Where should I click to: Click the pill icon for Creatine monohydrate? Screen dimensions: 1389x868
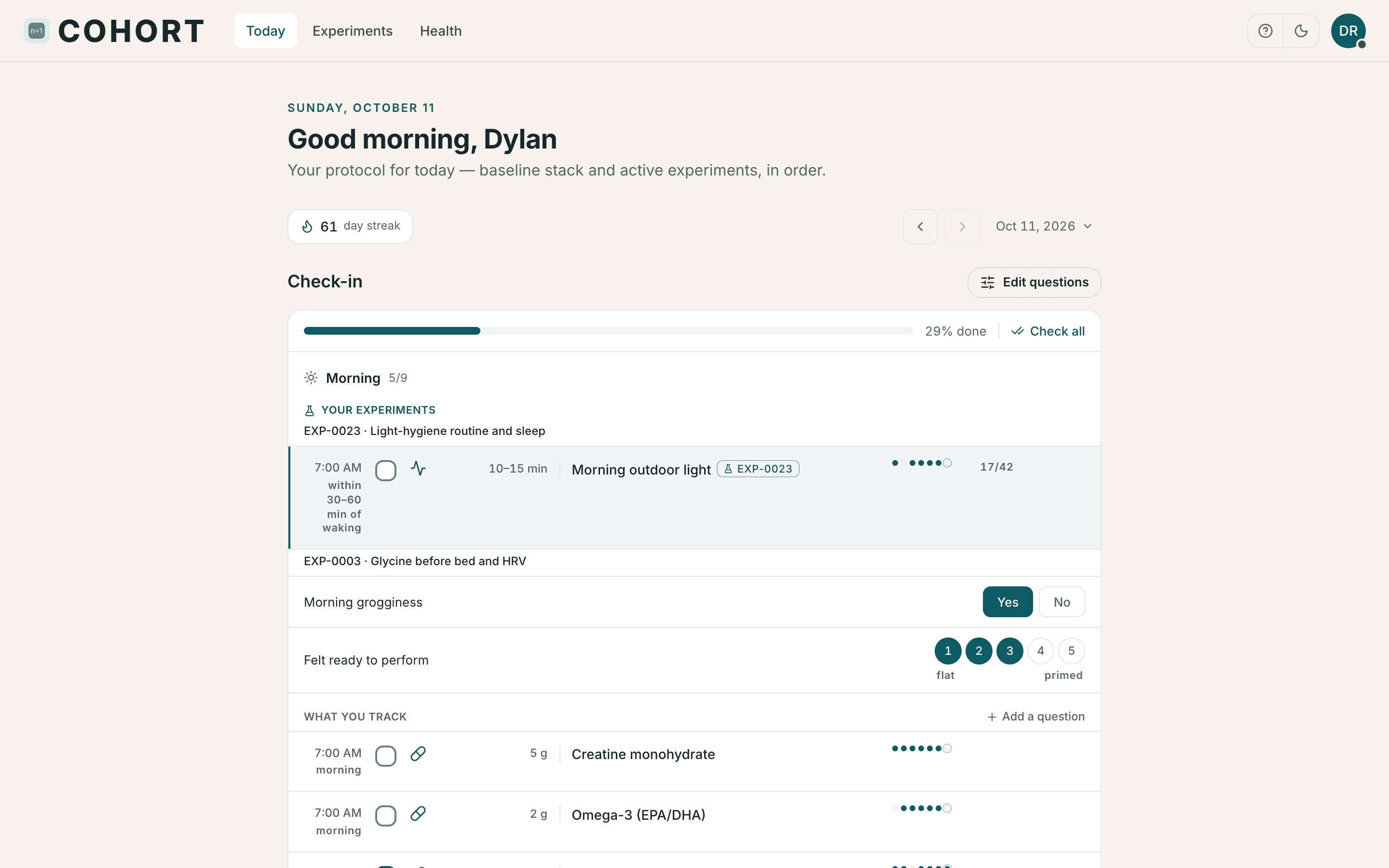pos(418,754)
